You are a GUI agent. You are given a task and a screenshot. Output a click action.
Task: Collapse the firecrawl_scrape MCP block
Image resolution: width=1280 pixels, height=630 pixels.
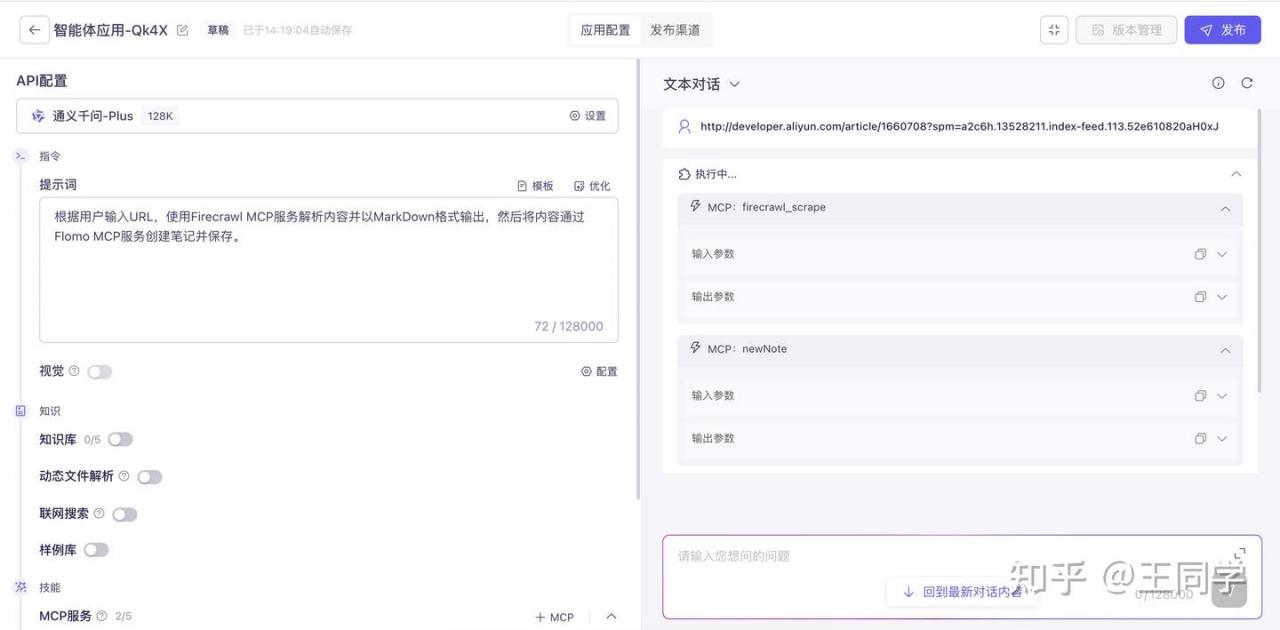coord(1225,209)
